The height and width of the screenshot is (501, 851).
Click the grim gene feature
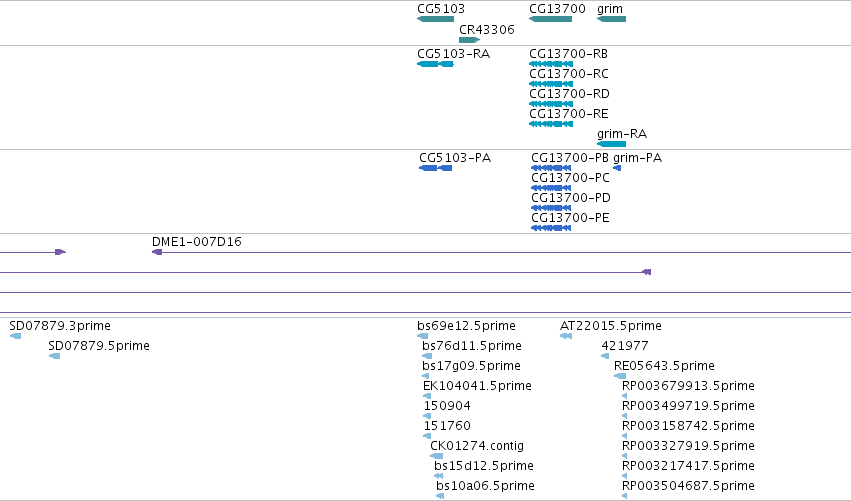611,19
